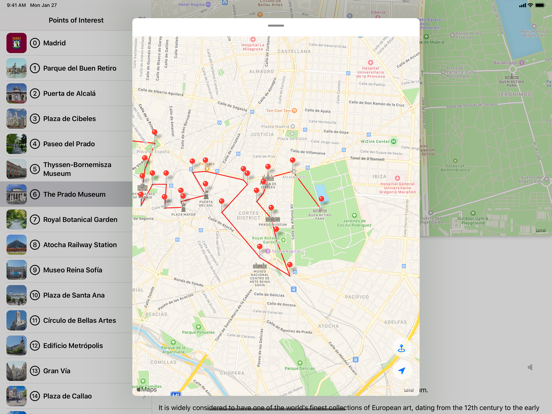Tap the number 12 circle badge
Viewport: 552px width, 414px height.
click(x=34, y=345)
